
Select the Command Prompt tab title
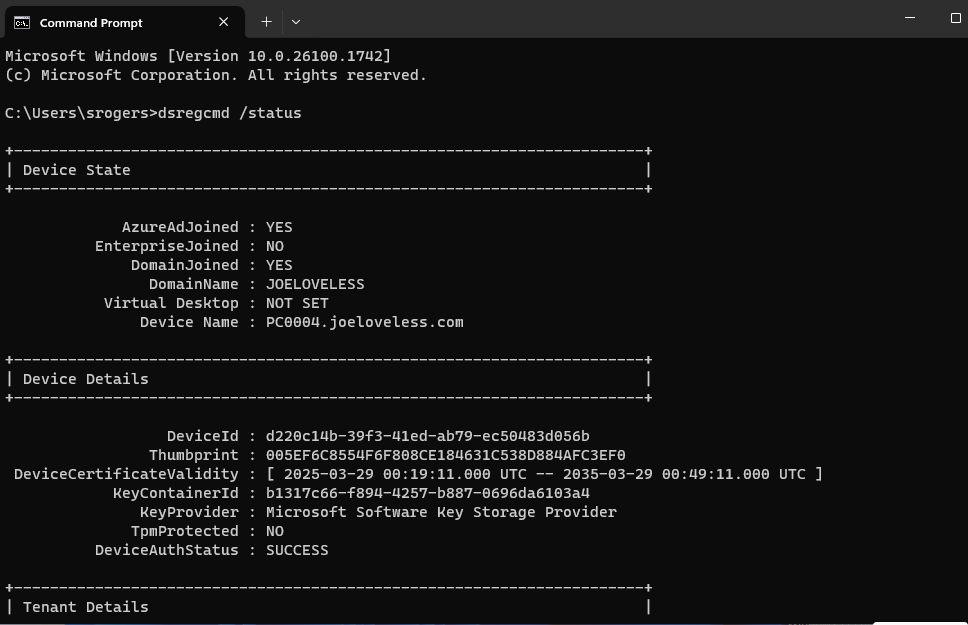pyautogui.click(x=91, y=22)
